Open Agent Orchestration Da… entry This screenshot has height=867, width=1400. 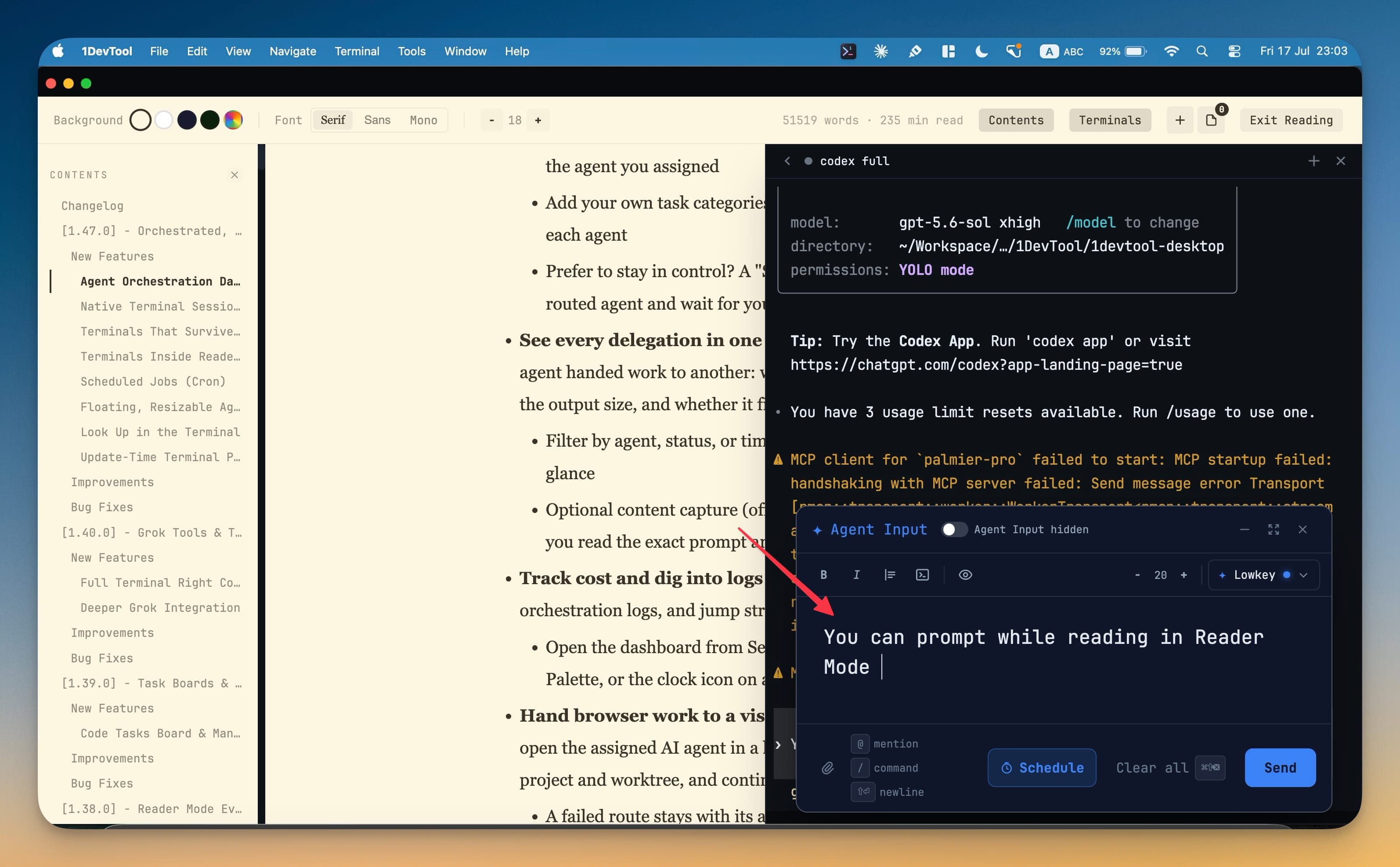pos(160,281)
